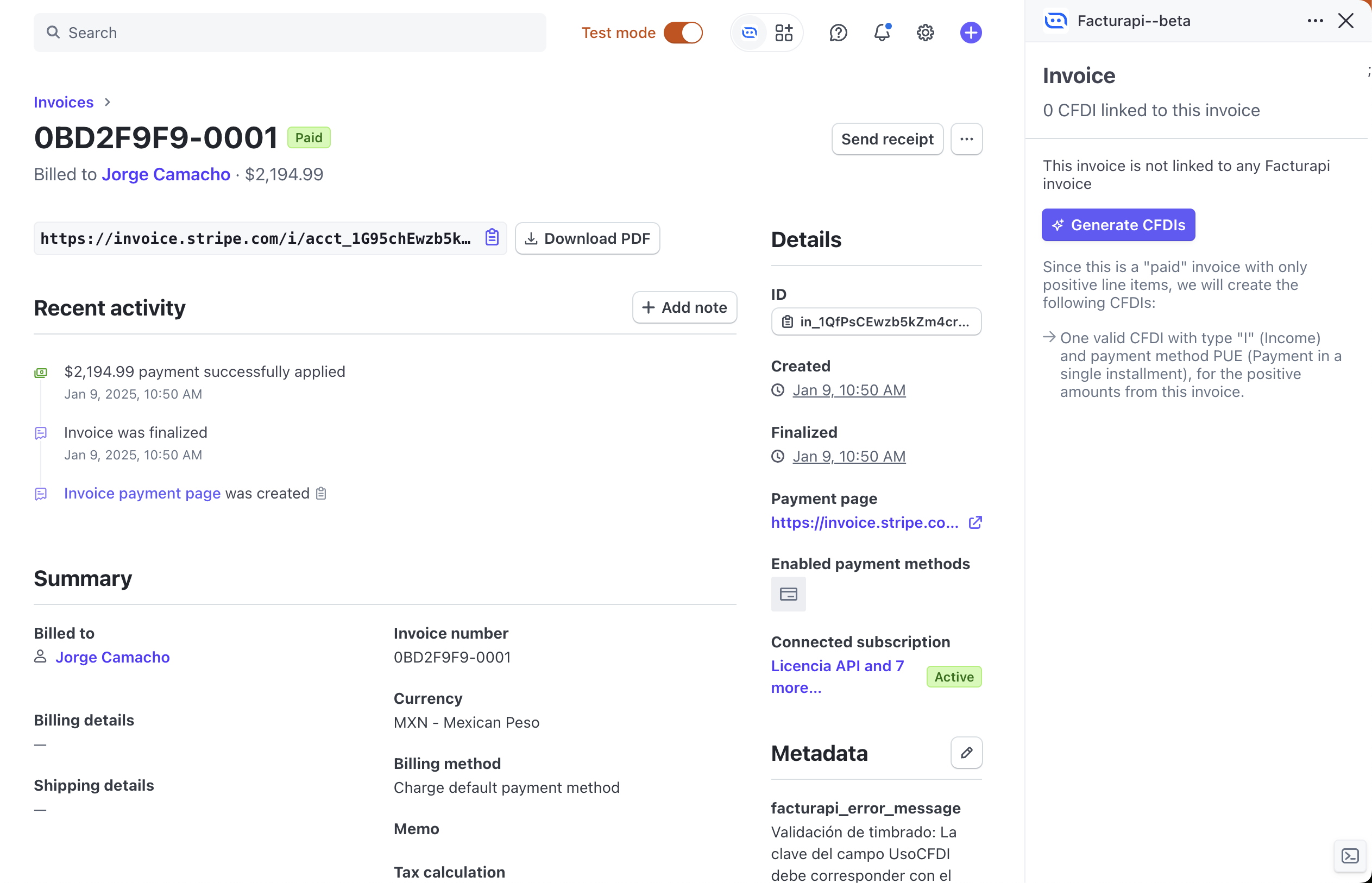The height and width of the screenshot is (883, 1372).
Task: Click the Generate CFDIs button
Action: [1118, 225]
